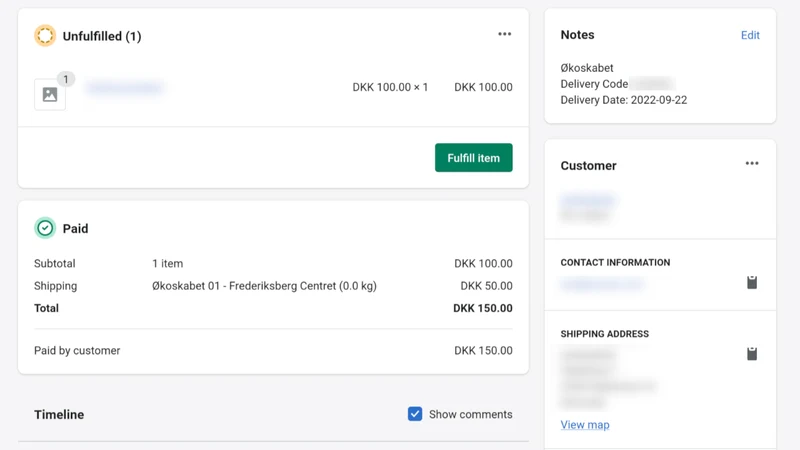Click the SHIPPING ADDRESS heading

(x=605, y=334)
